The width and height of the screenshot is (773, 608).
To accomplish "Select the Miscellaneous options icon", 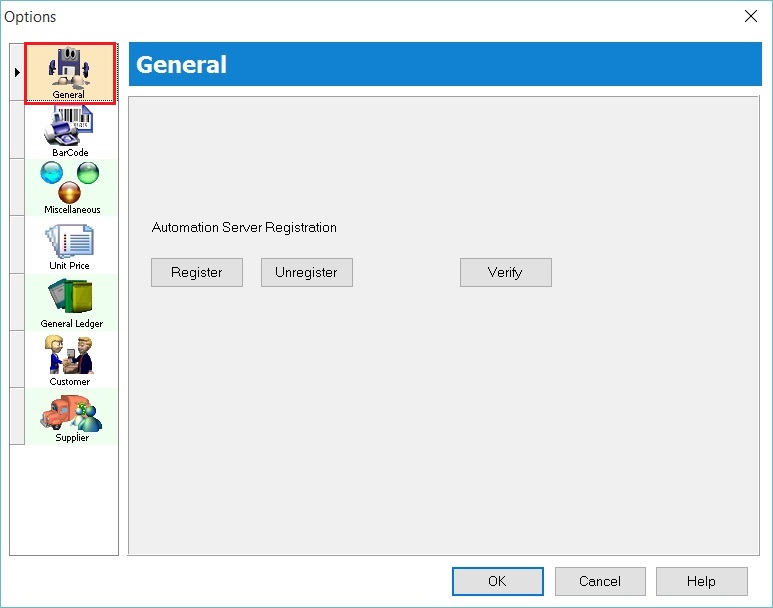I will point(70,187).
